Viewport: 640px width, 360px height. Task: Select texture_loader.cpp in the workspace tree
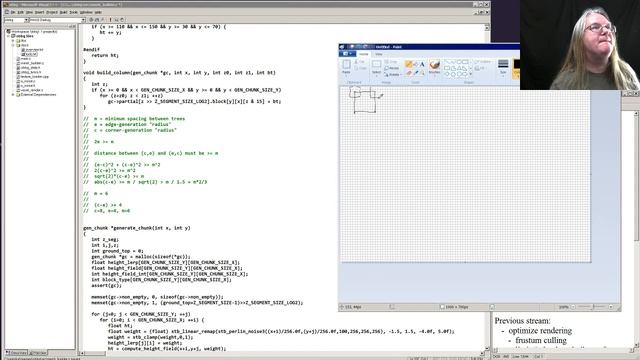coord(33,77)
